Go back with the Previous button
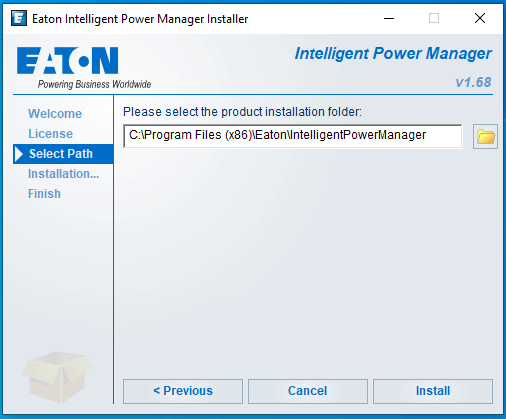 (x=183, y=391)
